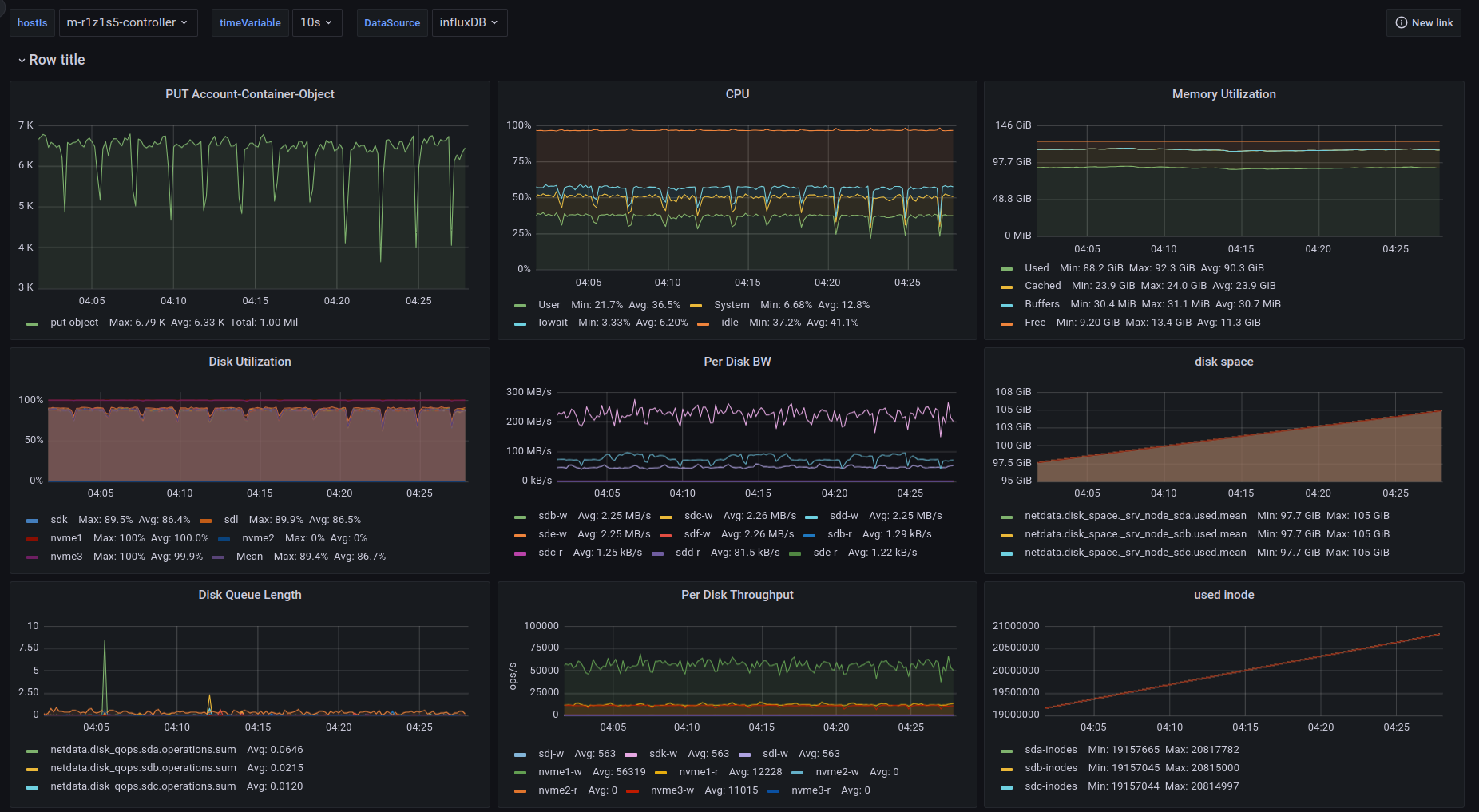This screenshot has height=812, width=1479.
Task: Toggle the Iowait series in CPU legend
Action: 553,323
